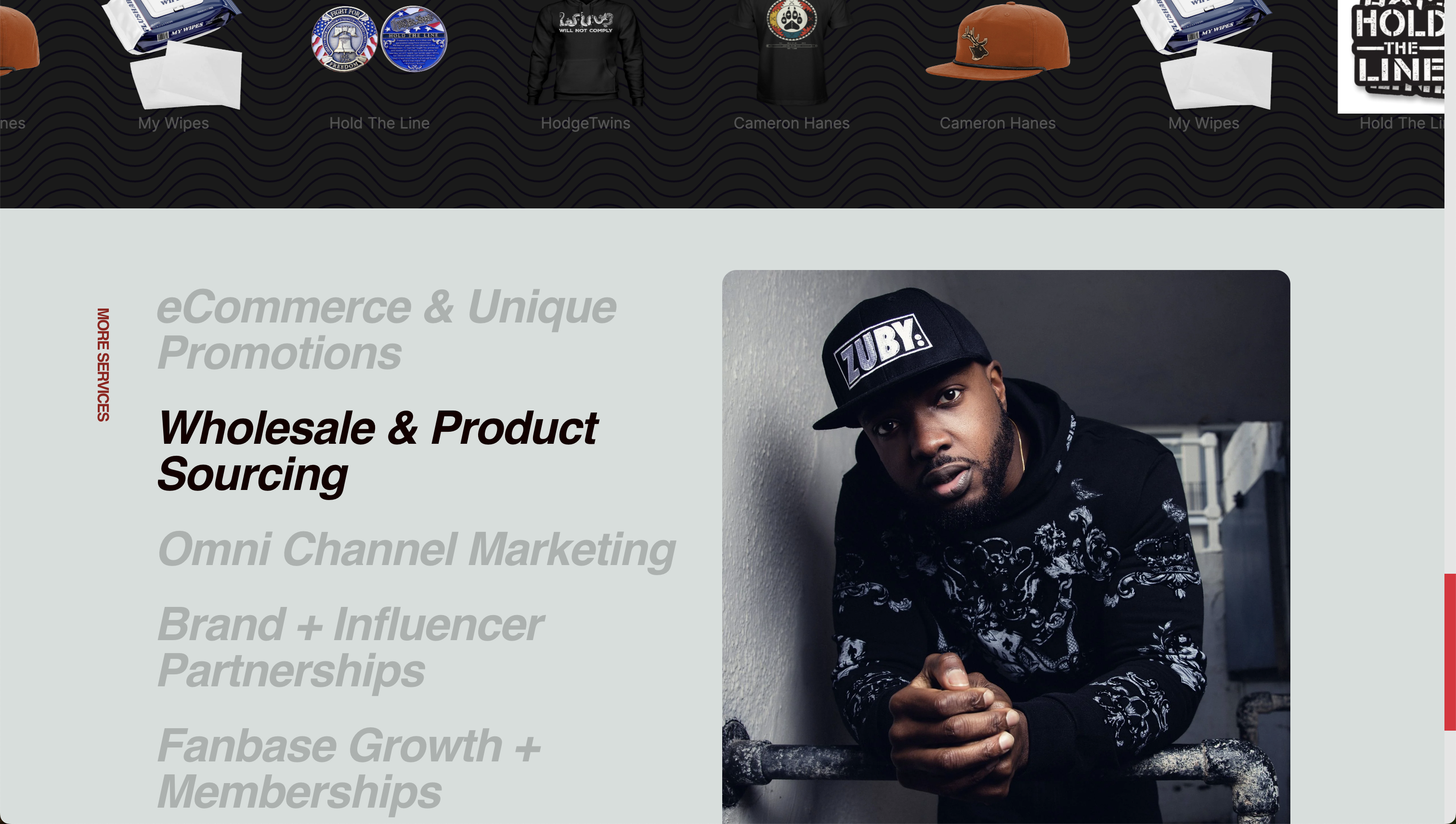Viewport: 1456px width, 824px height.
Task: Open the Cameron Hanes black t-shirt product
Action: (792, 52)
